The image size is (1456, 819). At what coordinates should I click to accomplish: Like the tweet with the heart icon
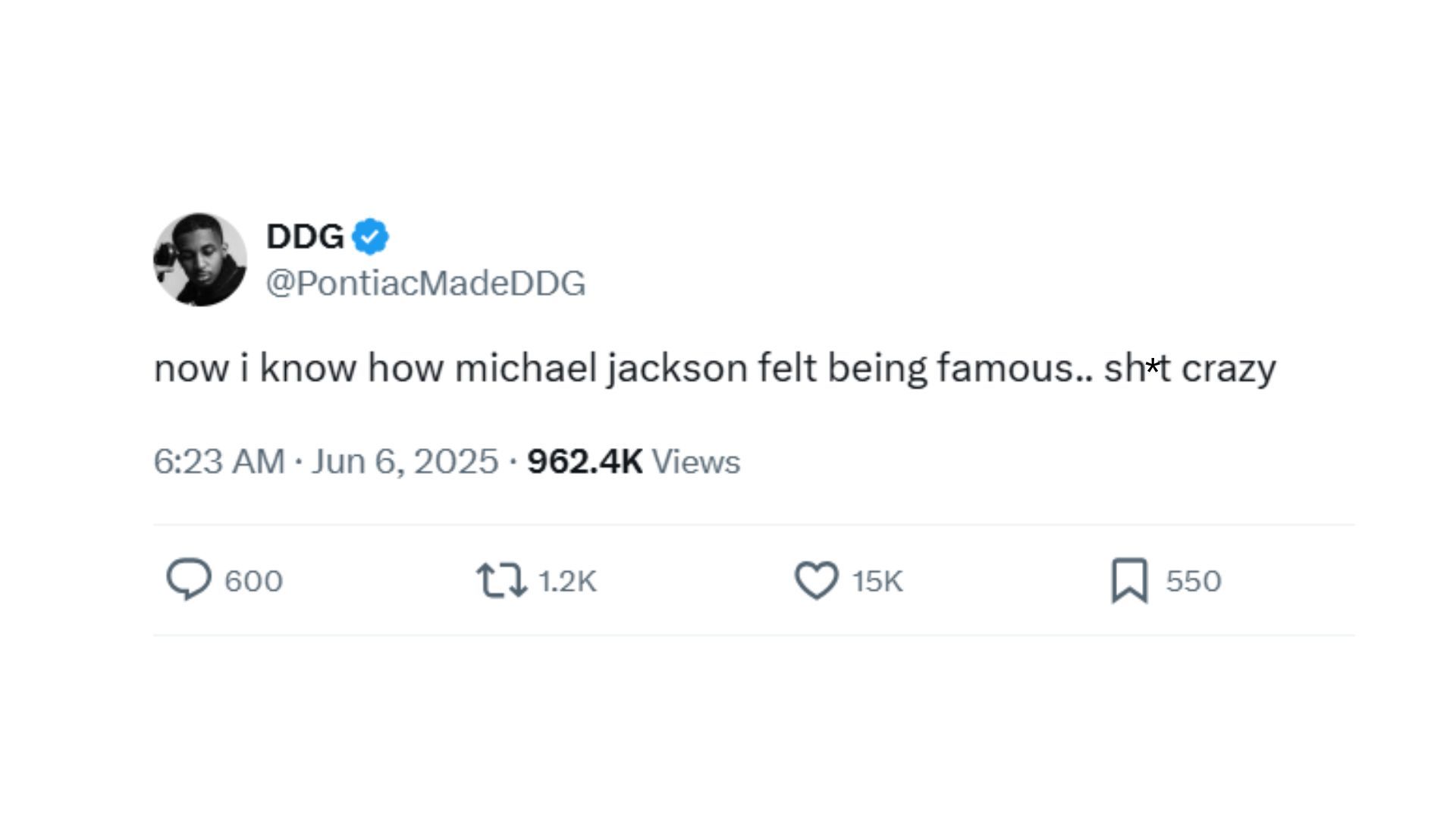coord(816,581)
